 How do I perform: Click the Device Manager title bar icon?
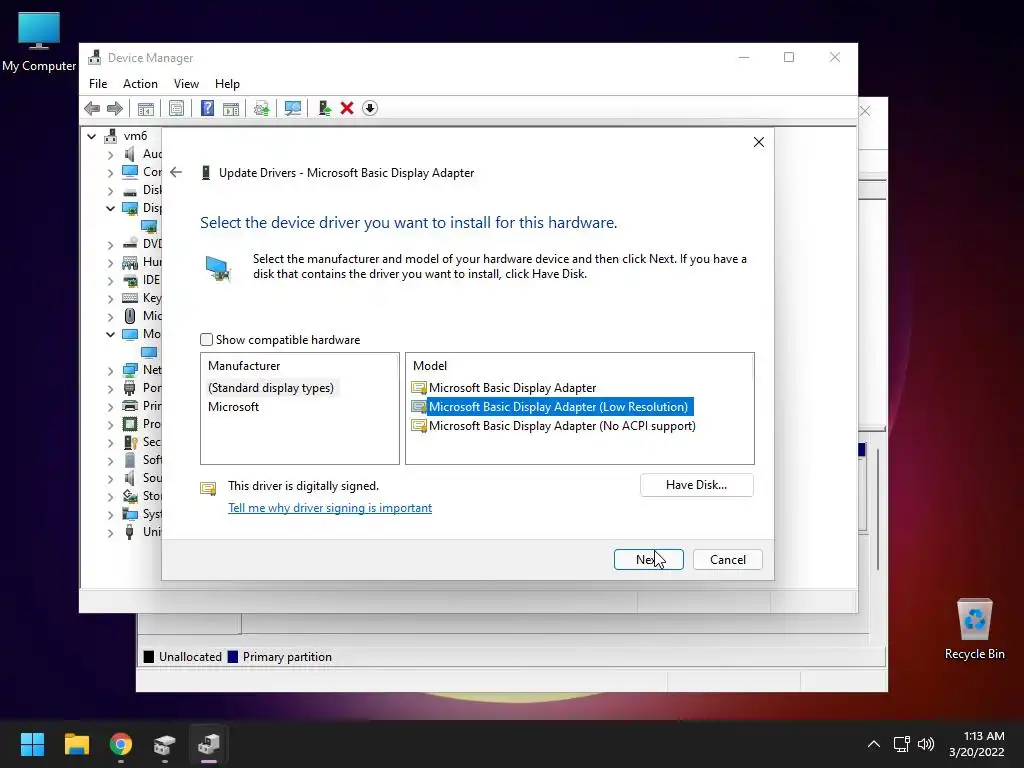tap(95, 57)
